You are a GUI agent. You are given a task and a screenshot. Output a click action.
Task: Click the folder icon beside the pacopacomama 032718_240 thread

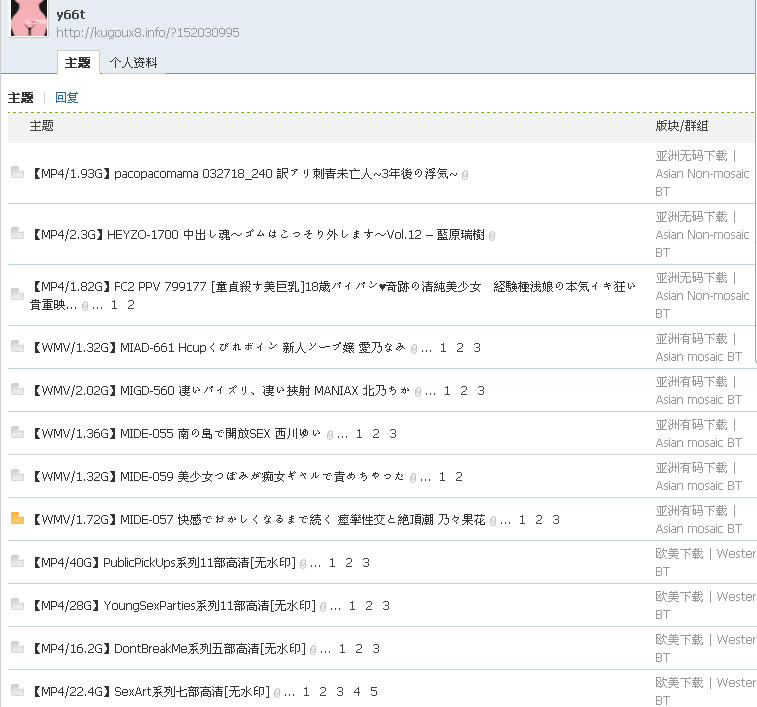pyautogui.click(x=17, y=172)
